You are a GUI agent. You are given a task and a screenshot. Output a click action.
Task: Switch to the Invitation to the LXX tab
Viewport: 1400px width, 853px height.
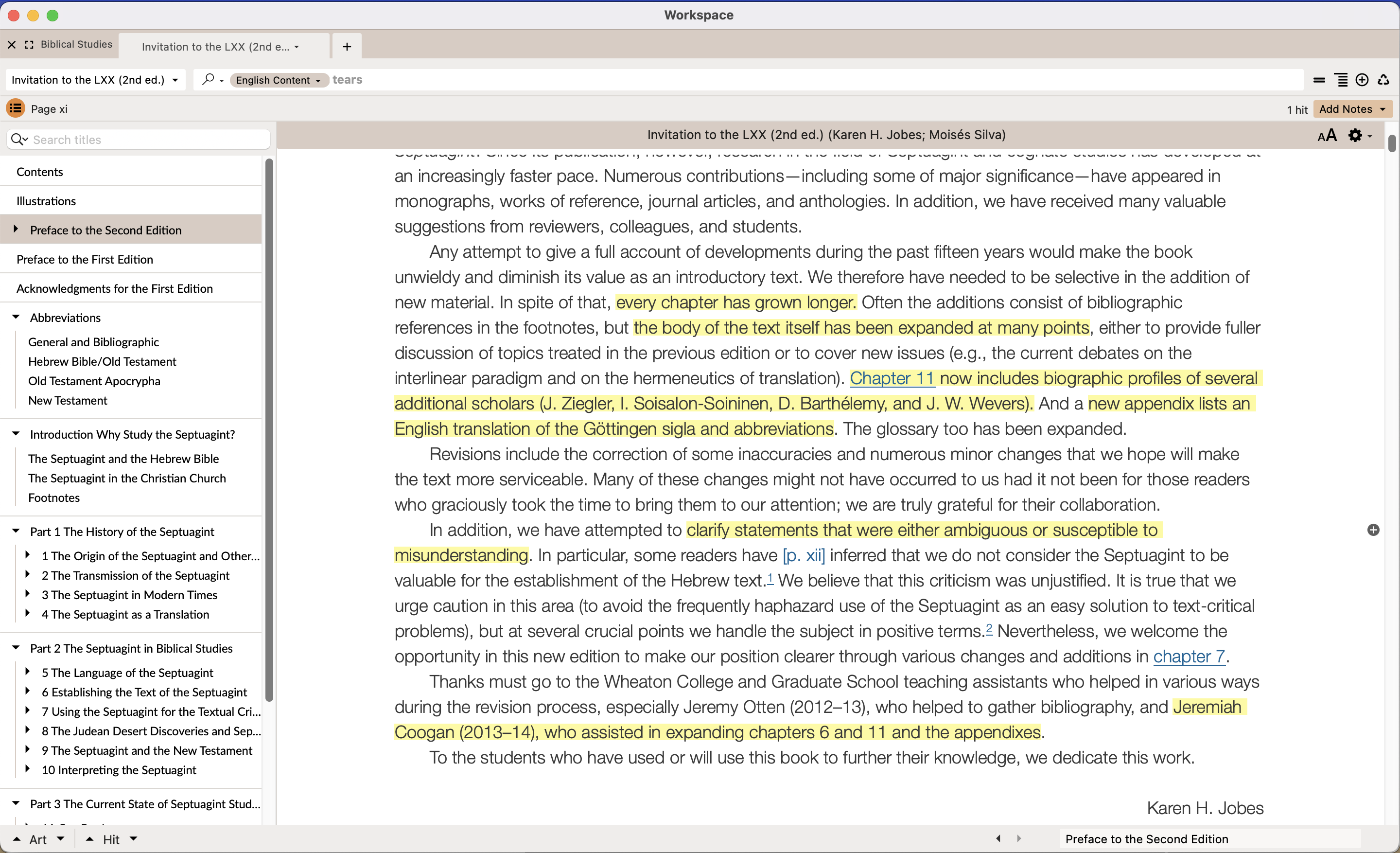216,47
